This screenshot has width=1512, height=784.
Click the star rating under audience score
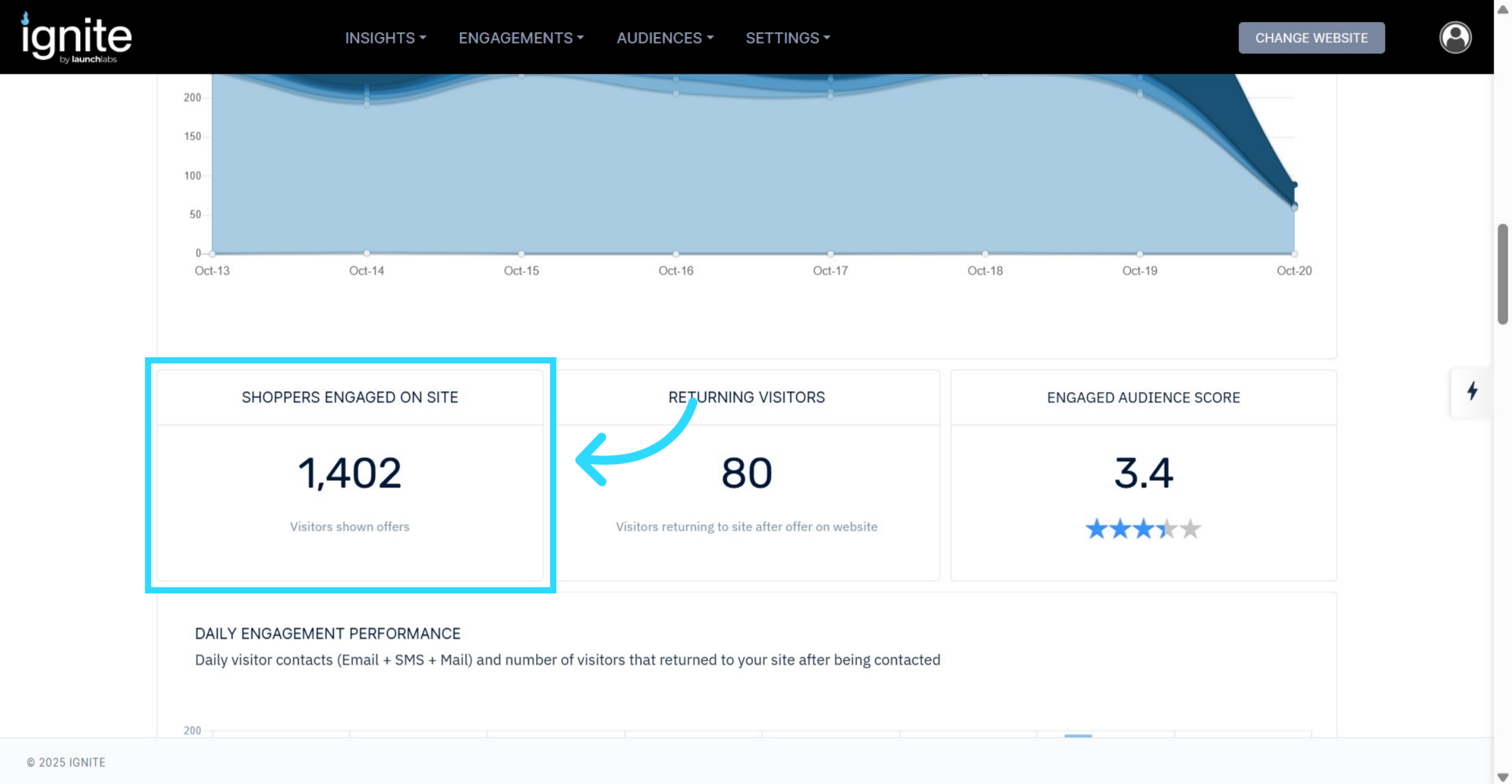pyautogui.click(x=1143, y=529)
